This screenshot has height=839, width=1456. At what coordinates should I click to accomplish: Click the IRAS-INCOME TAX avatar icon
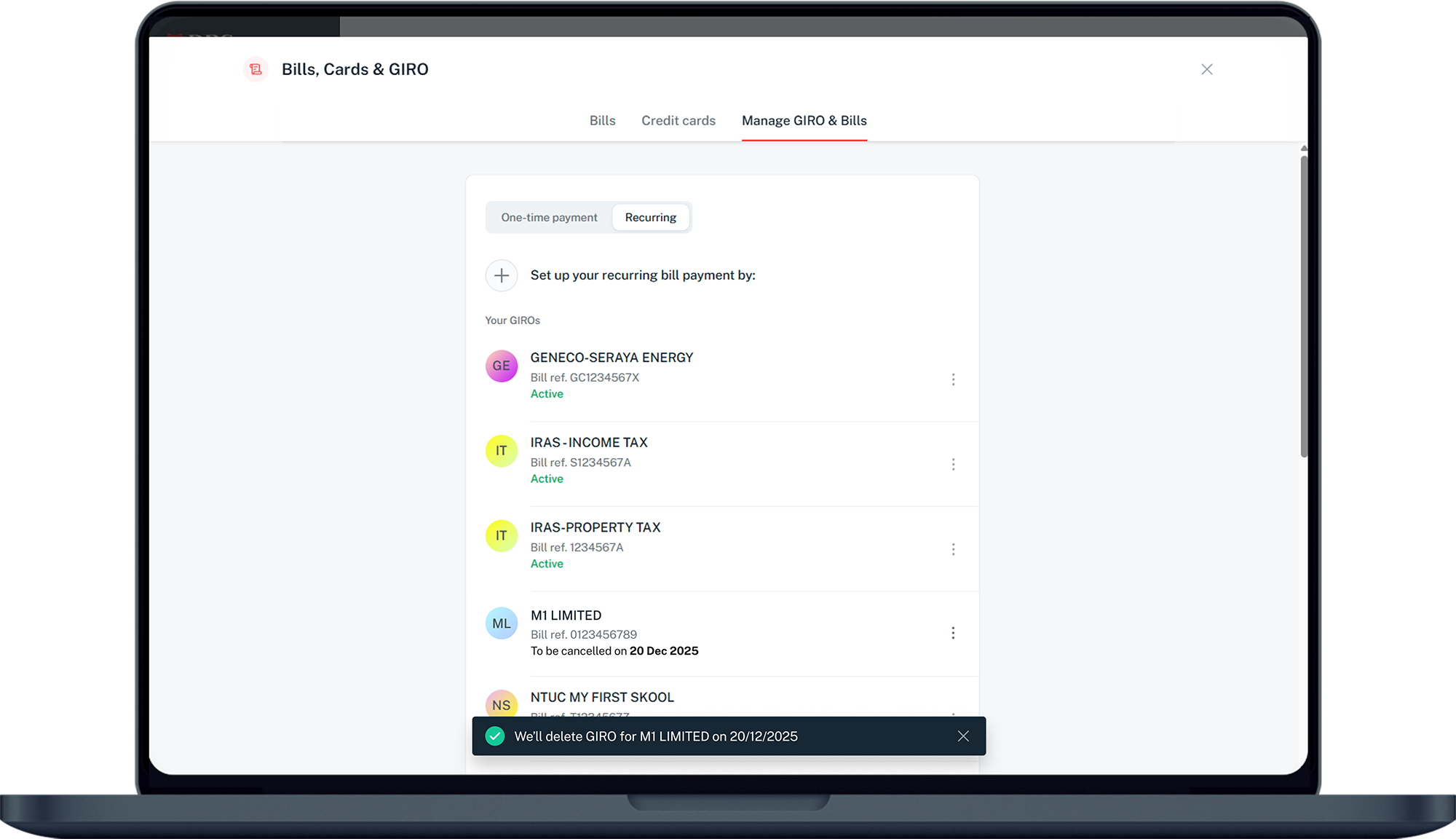click(x=502, y=451)
